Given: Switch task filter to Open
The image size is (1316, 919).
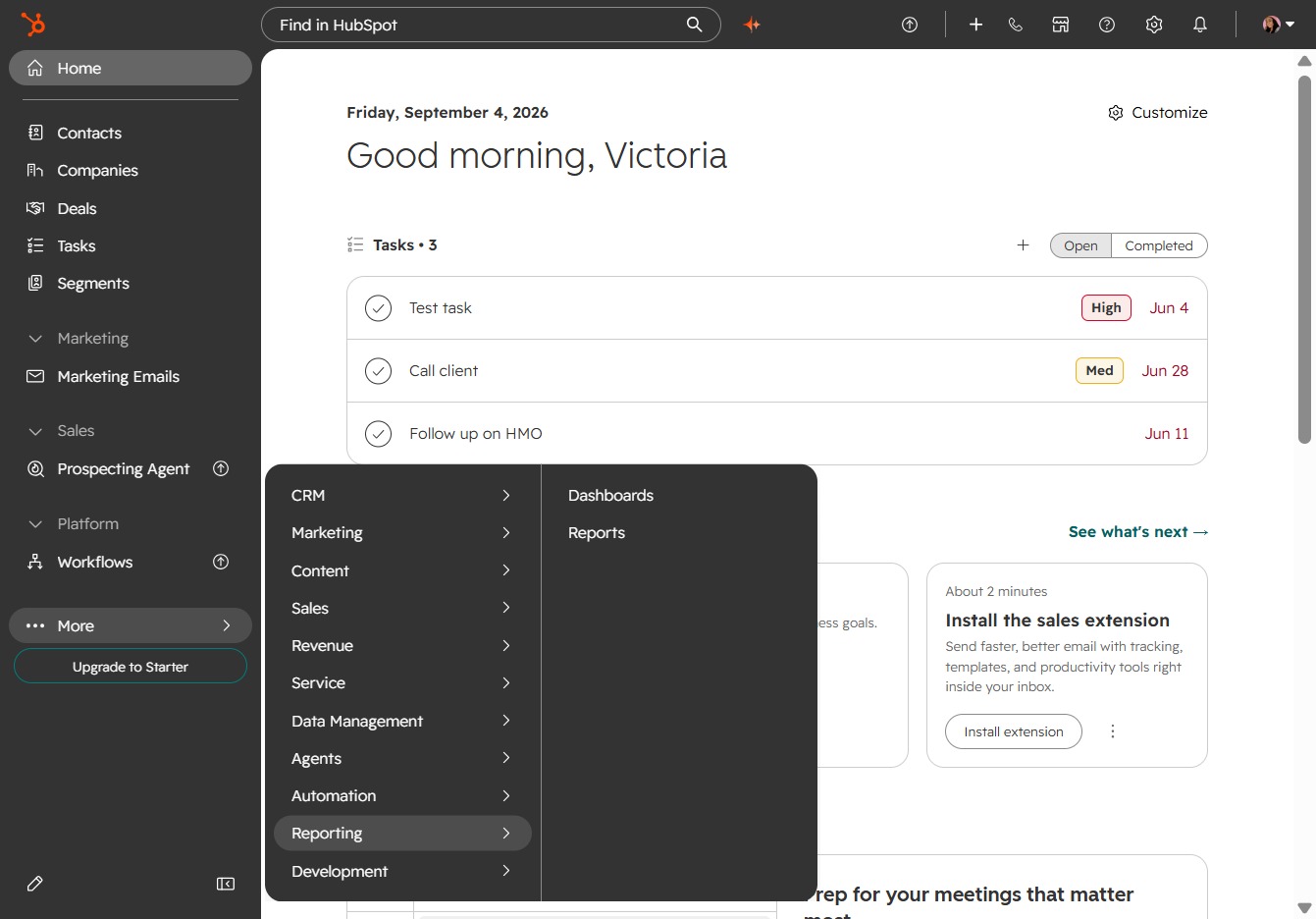Looking at the screenshot, I should (1080, 245).
